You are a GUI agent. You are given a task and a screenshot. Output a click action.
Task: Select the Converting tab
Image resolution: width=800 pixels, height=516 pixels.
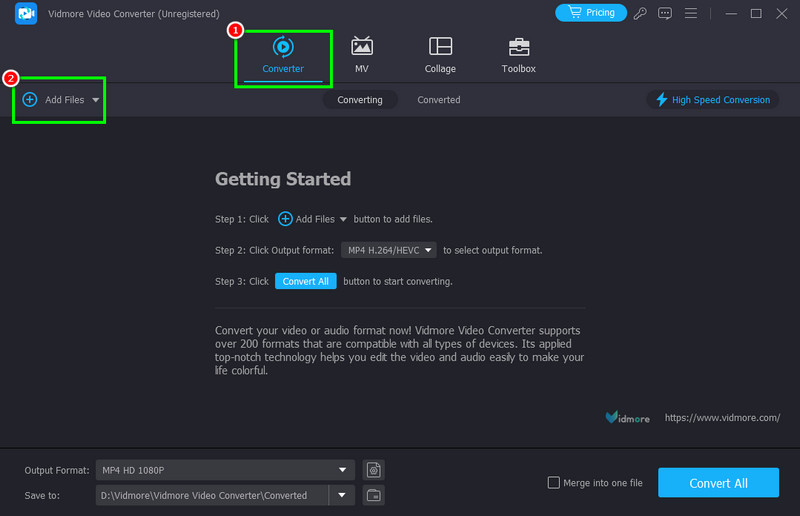(360, 100)
